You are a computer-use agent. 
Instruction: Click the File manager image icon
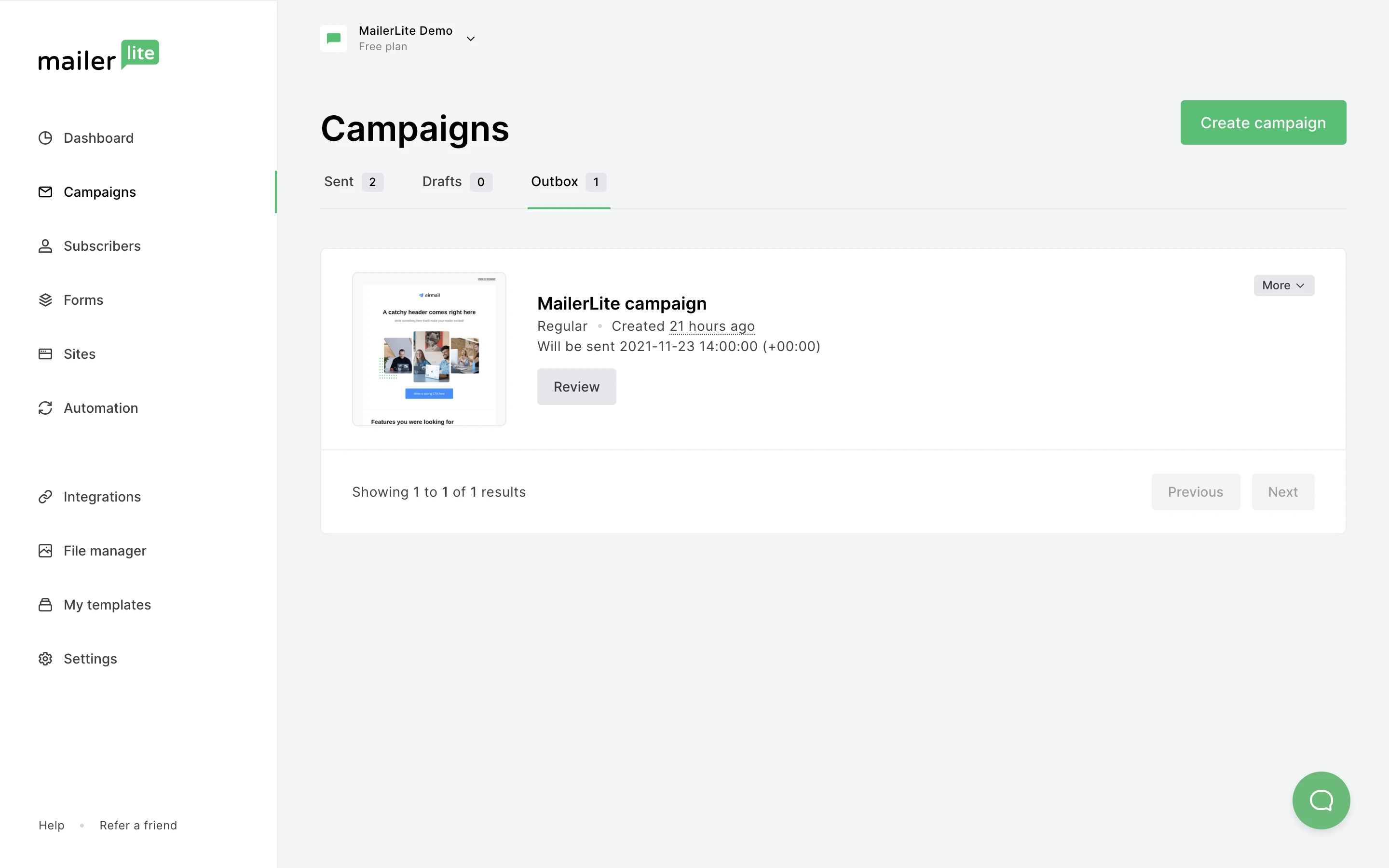[45, 551]
